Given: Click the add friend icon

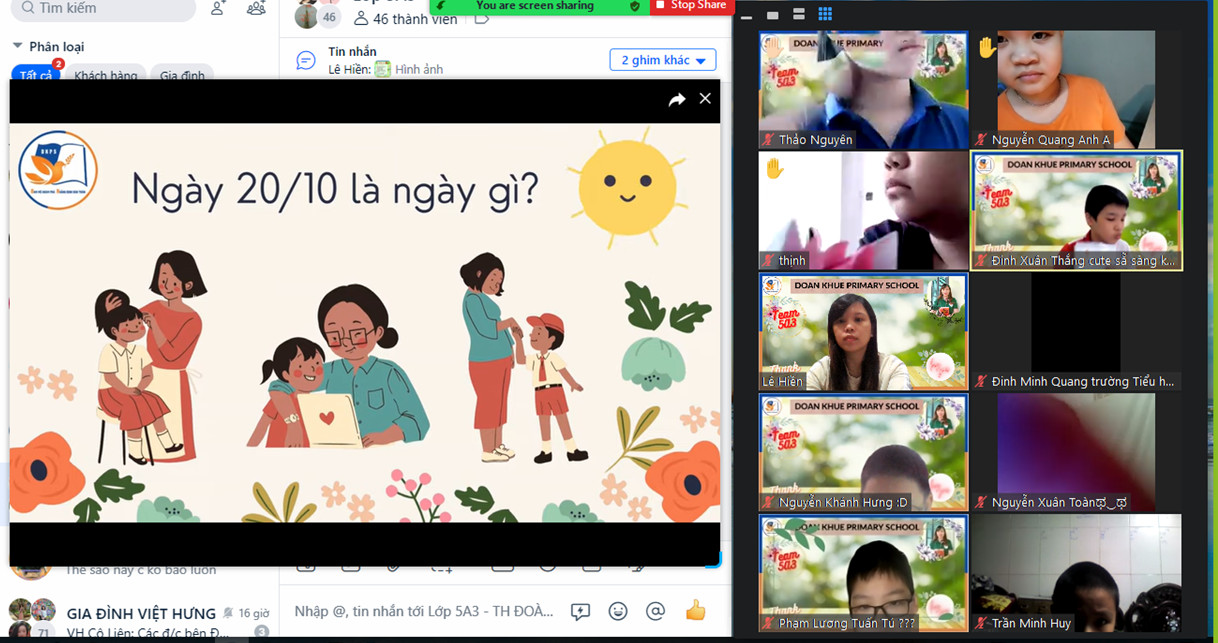Looking at the screenshot, I should (218, 9).
